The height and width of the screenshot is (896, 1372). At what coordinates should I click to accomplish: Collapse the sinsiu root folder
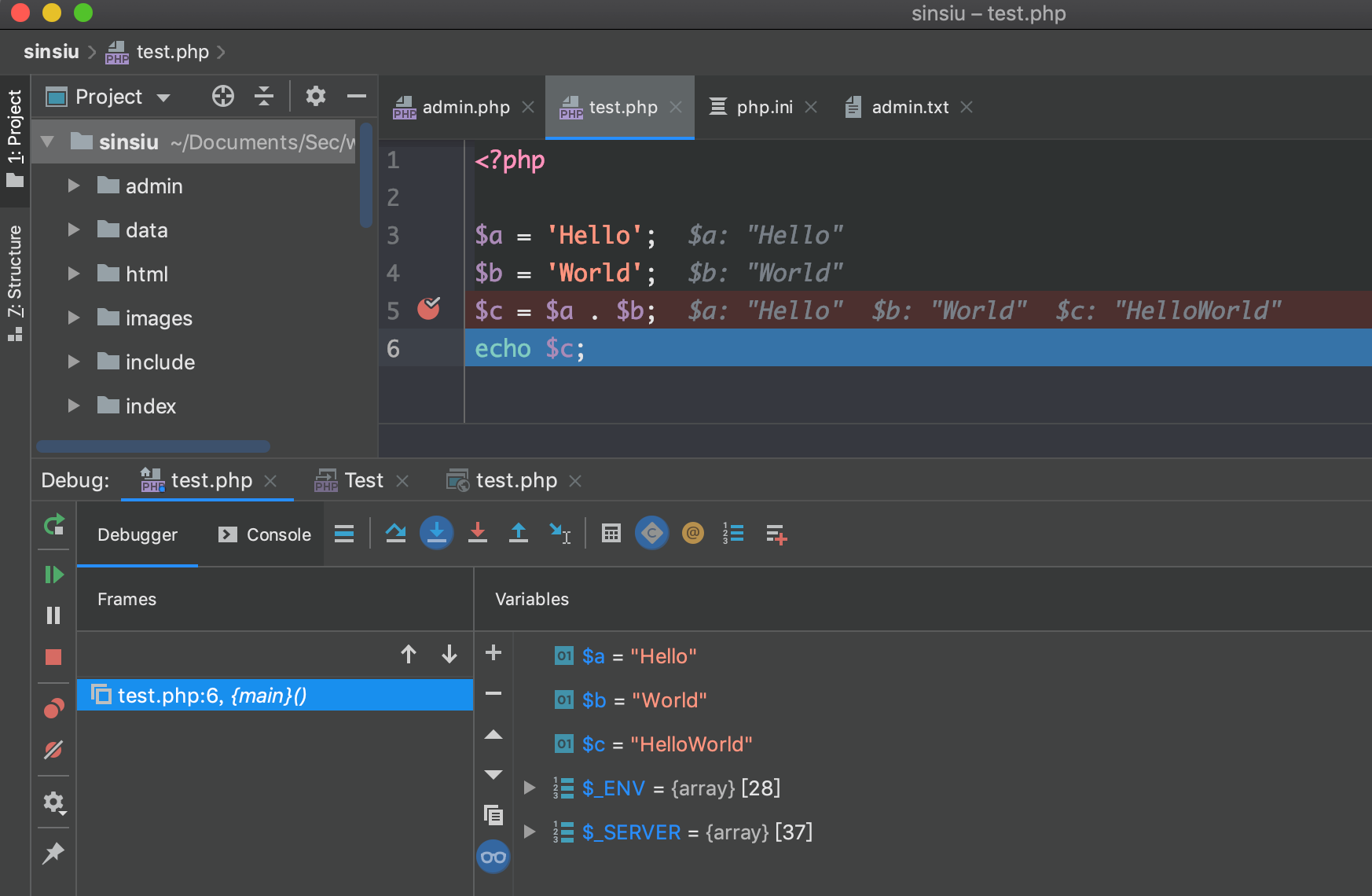tap(48, 141)
